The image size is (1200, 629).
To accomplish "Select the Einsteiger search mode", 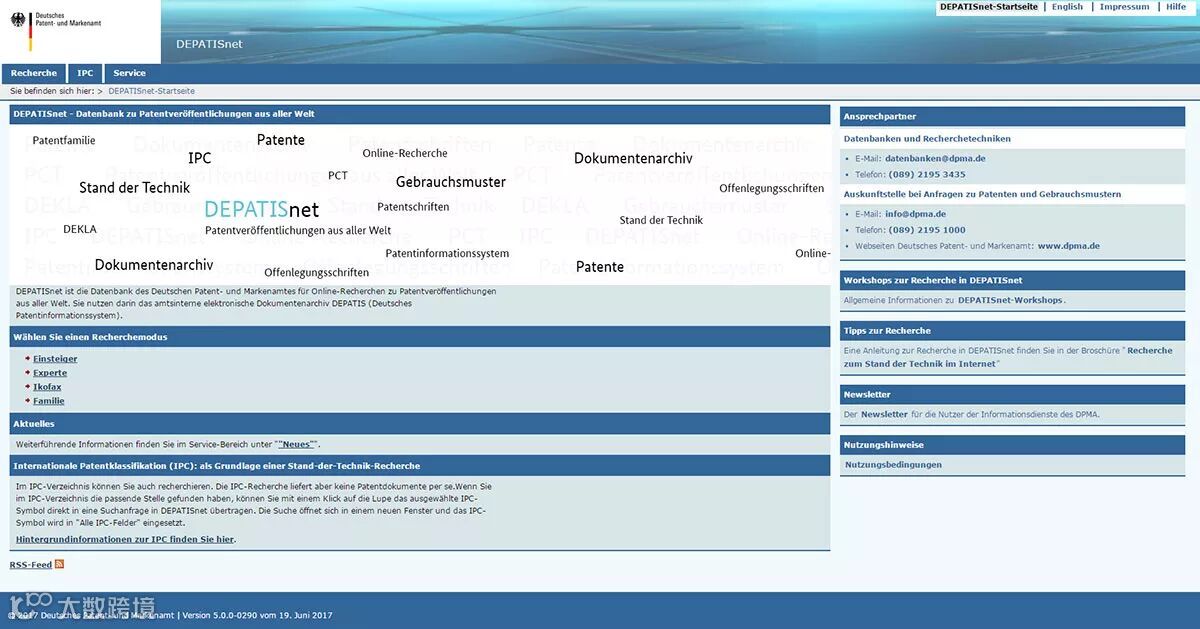I will pyautogui.click(x=55, y=359).
